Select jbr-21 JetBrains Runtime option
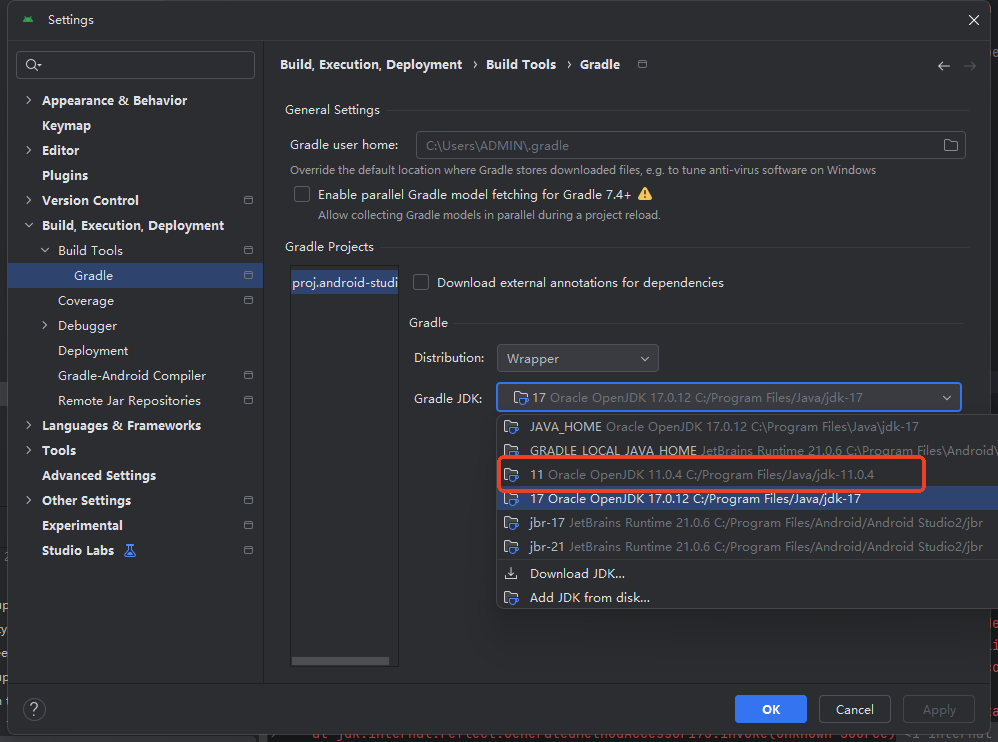Screen dimensions: 998x742 pyautogui.click(x=747, y=547)
